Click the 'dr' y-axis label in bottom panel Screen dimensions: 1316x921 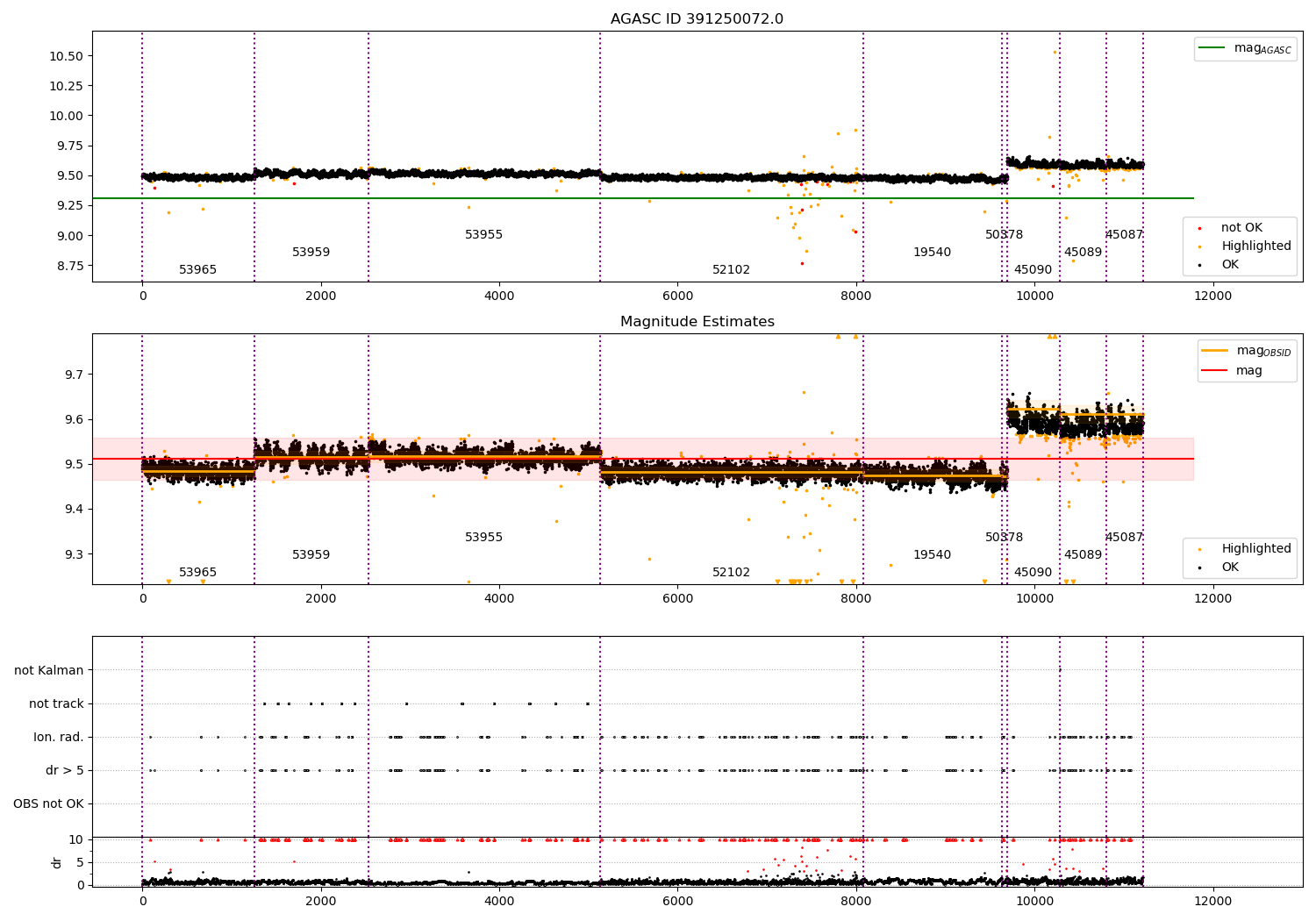(x=57, y=862)
